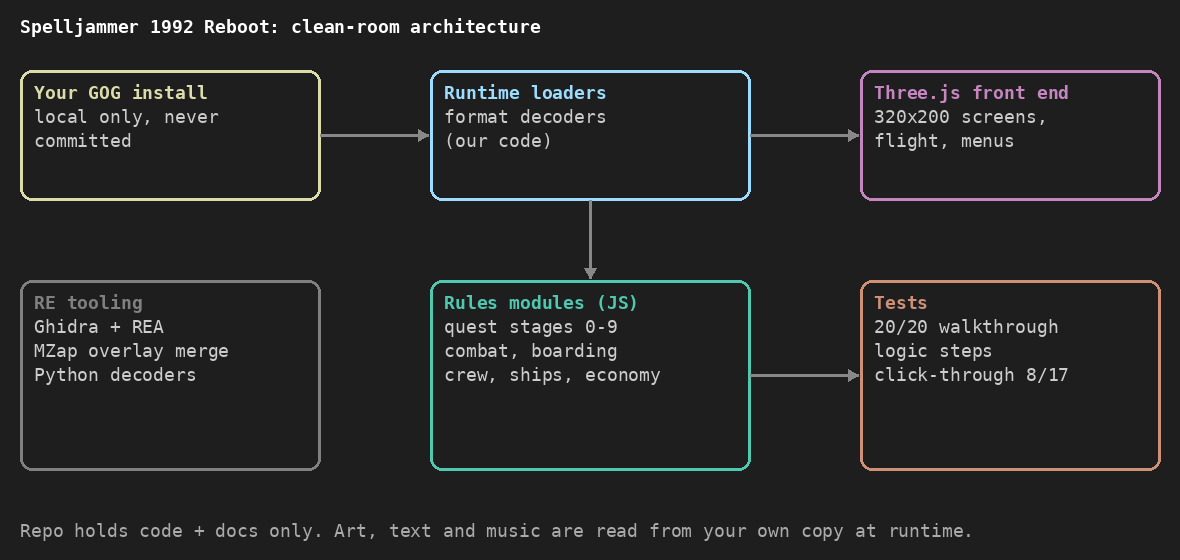Click the 'crew, ships, economy' line
This screenshot has height=560, width=1180.
pyautogui.click(x=552, y=375)
